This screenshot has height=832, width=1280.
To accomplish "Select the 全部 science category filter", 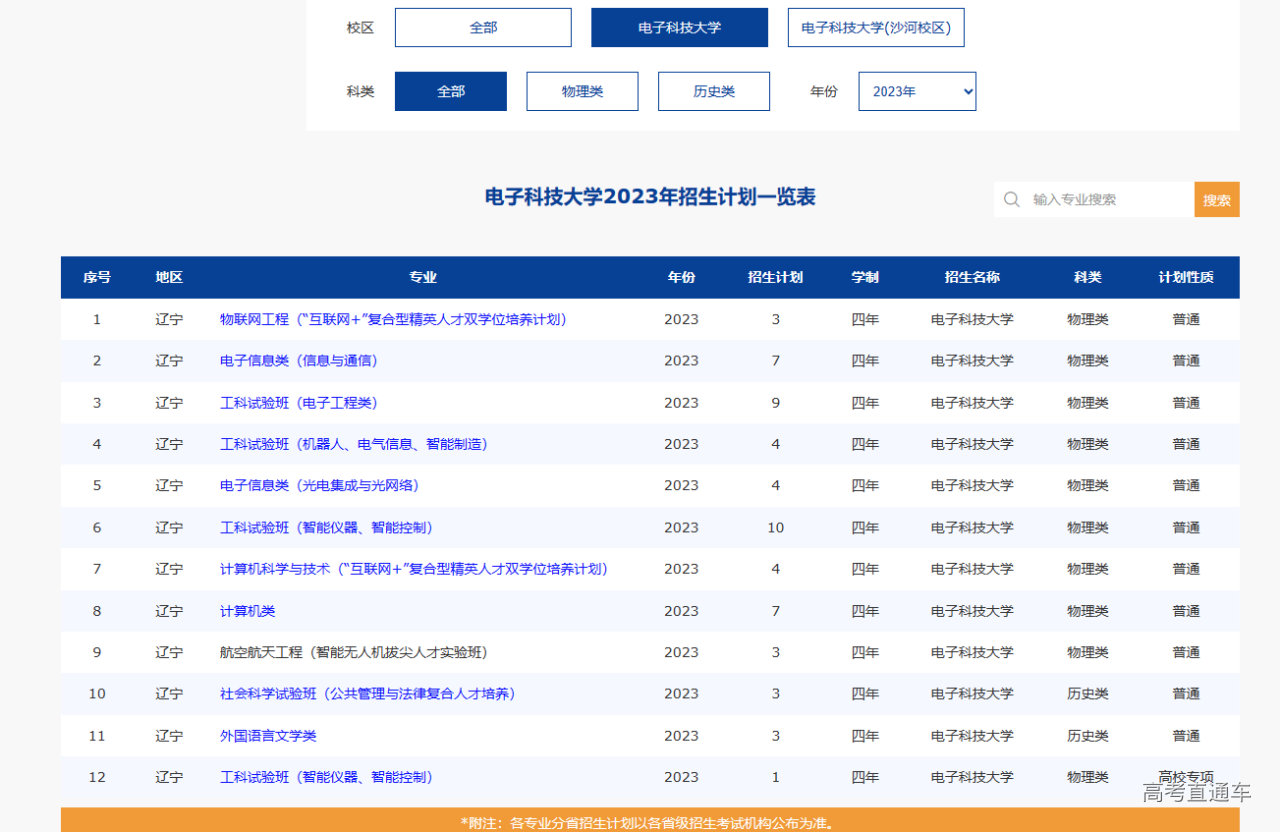I will (450, 91).
